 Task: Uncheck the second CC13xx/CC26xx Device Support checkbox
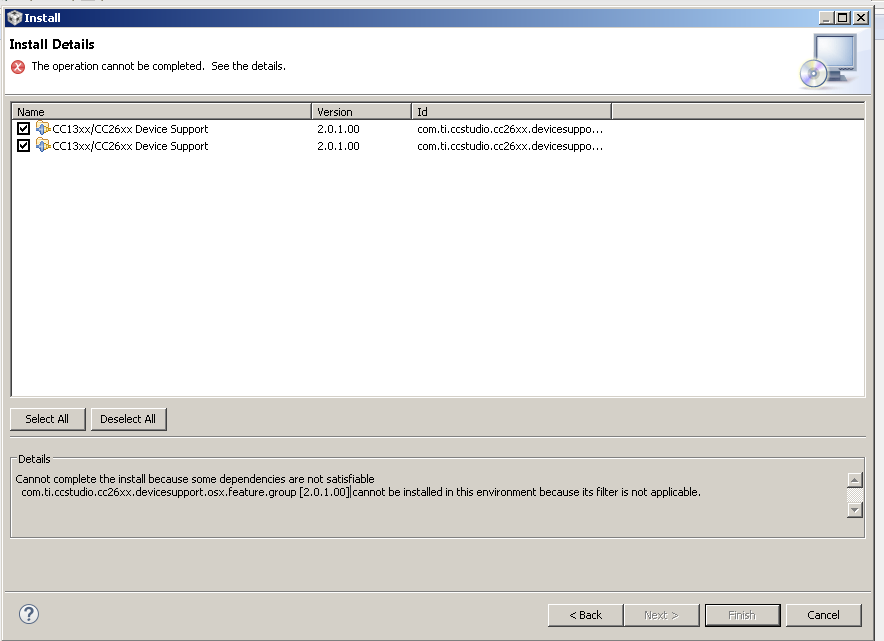tap(23, 145)
